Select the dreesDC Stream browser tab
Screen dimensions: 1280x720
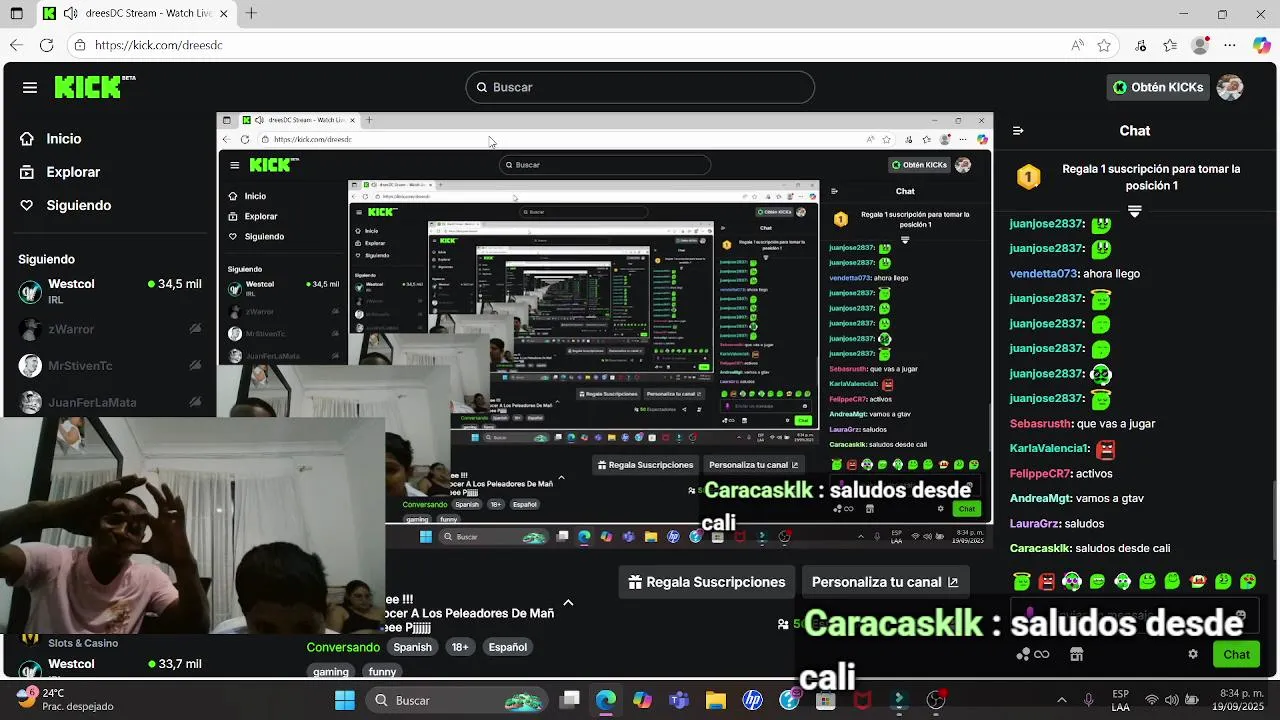pyautogui.click(x=137, y=14)
